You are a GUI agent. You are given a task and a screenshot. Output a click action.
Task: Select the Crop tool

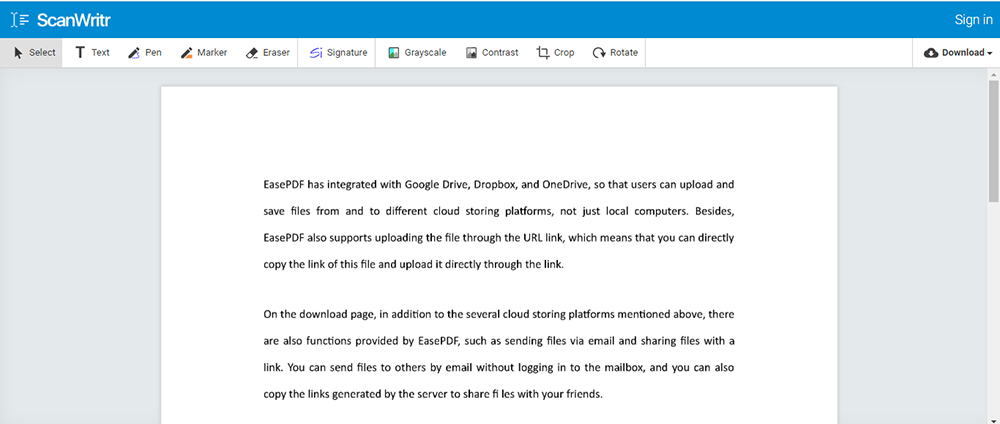[556, 53]
